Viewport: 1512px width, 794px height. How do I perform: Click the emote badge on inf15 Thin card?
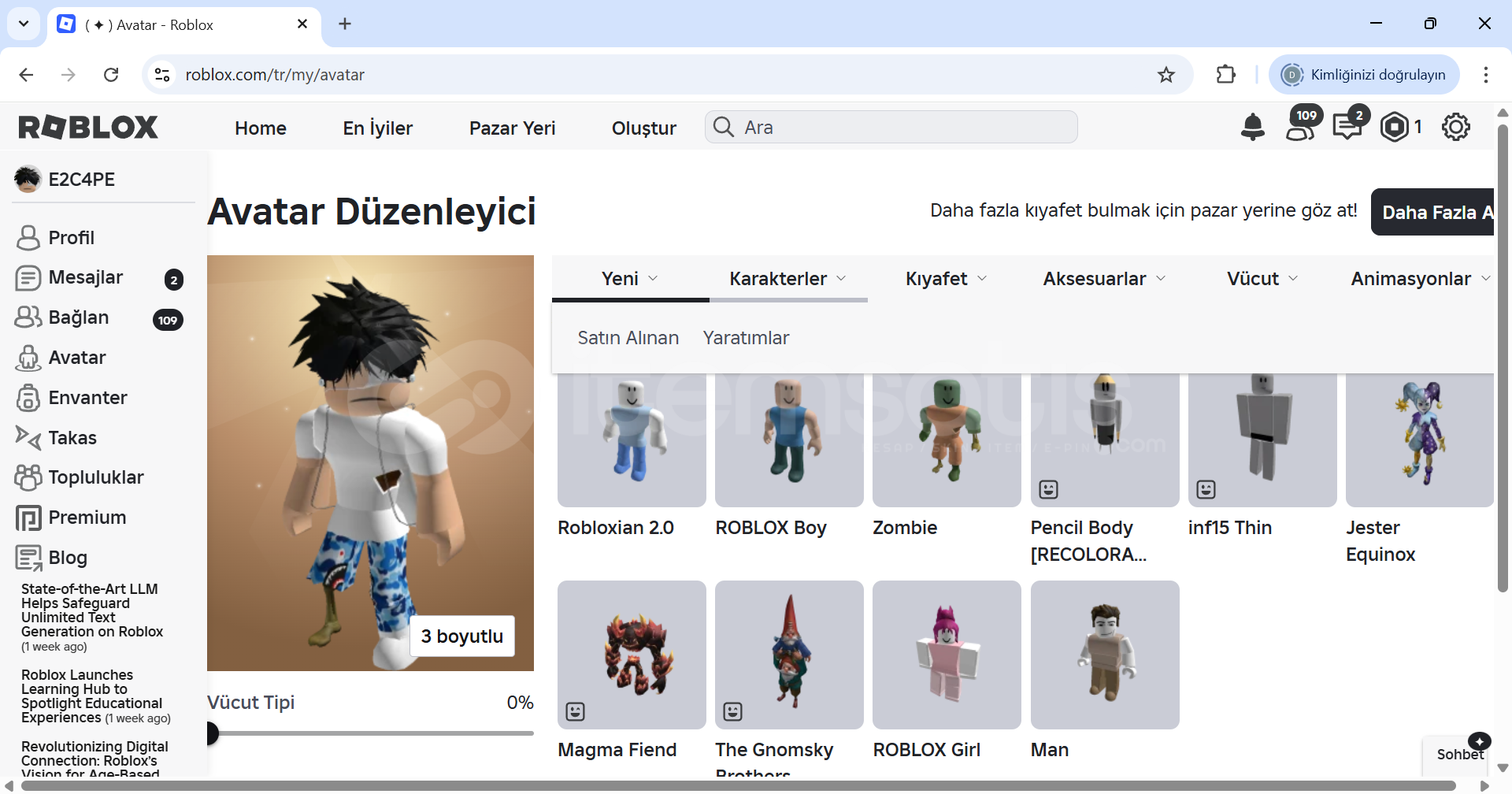tap(1206, 489)
